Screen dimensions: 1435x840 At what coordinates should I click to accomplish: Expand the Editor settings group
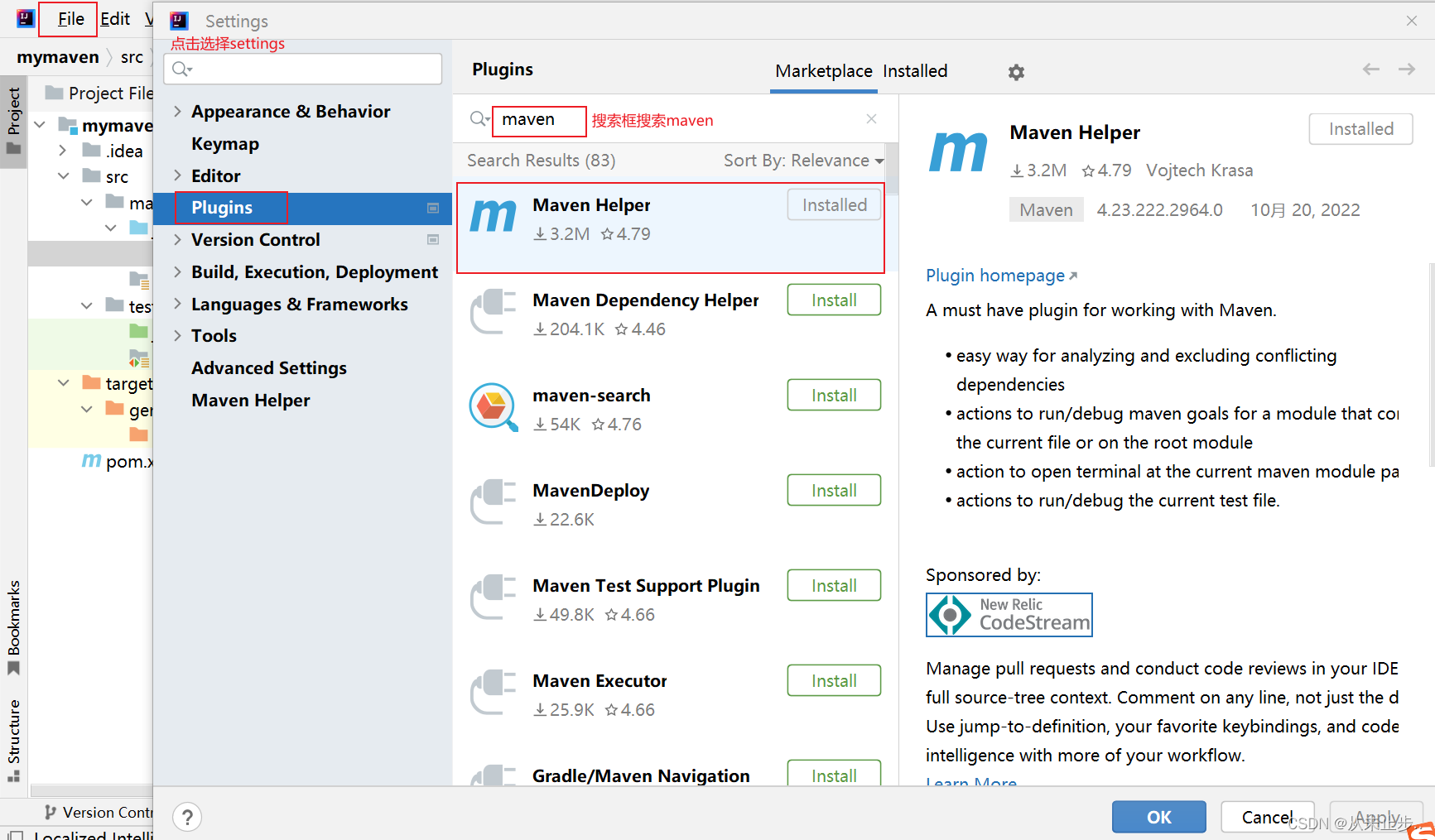pos(177,175)
